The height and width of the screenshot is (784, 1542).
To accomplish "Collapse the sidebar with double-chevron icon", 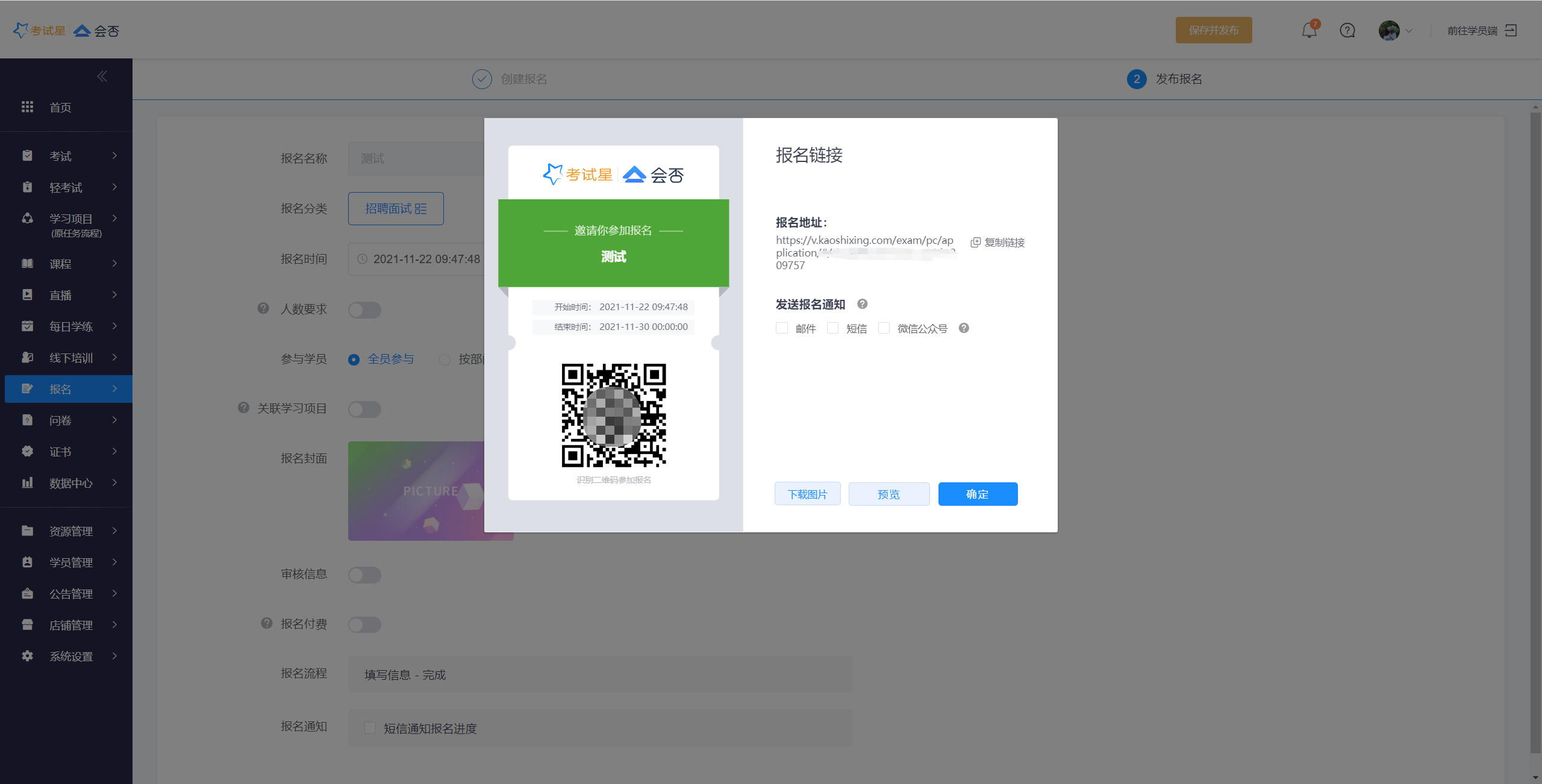I will [x=102, y=76].
